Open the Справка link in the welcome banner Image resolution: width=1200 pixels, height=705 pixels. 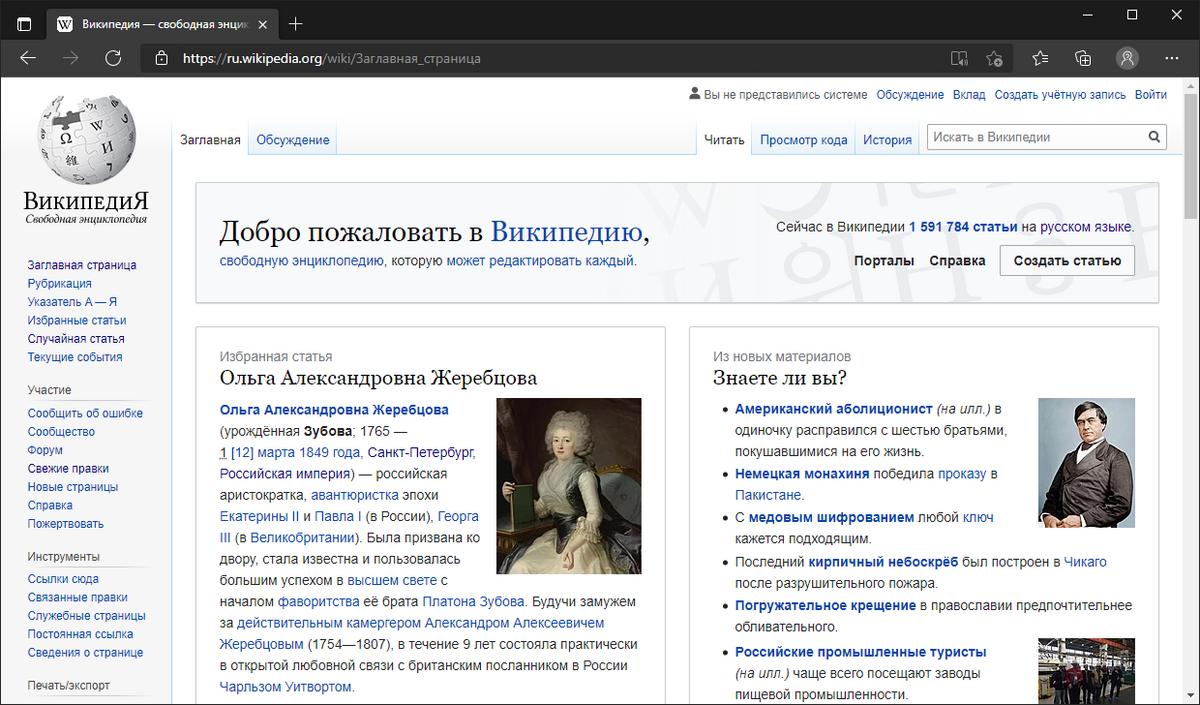pos(957,261)
